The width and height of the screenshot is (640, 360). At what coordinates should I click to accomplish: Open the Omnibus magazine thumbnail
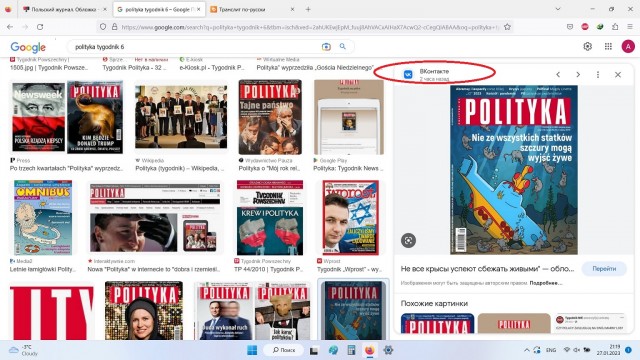point(43,218)
